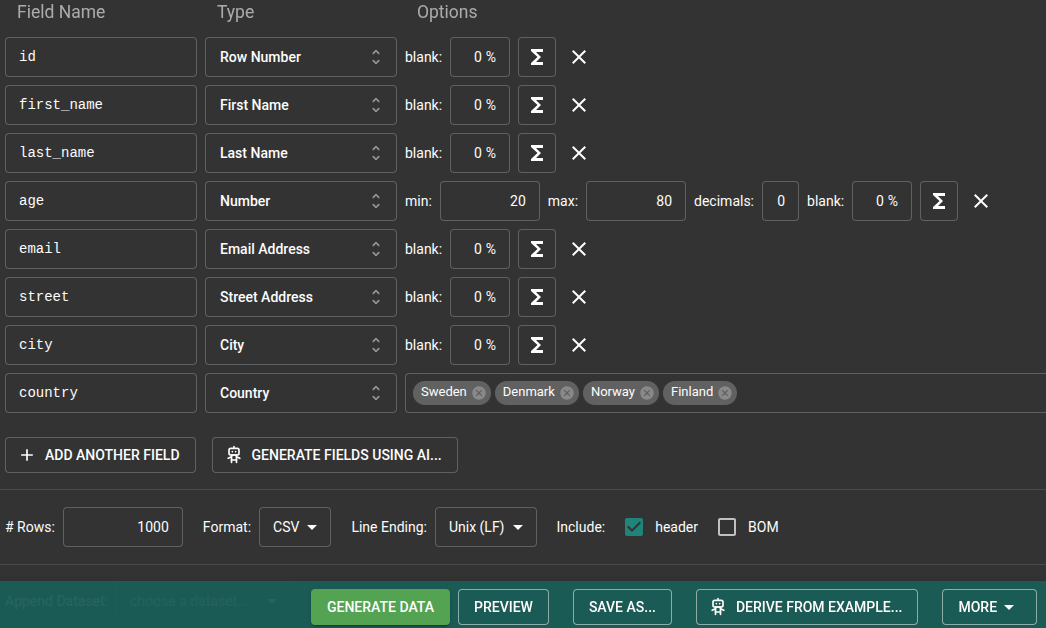Open formula editor for last_name field
Screen dimensions: 1046x628
537,153
